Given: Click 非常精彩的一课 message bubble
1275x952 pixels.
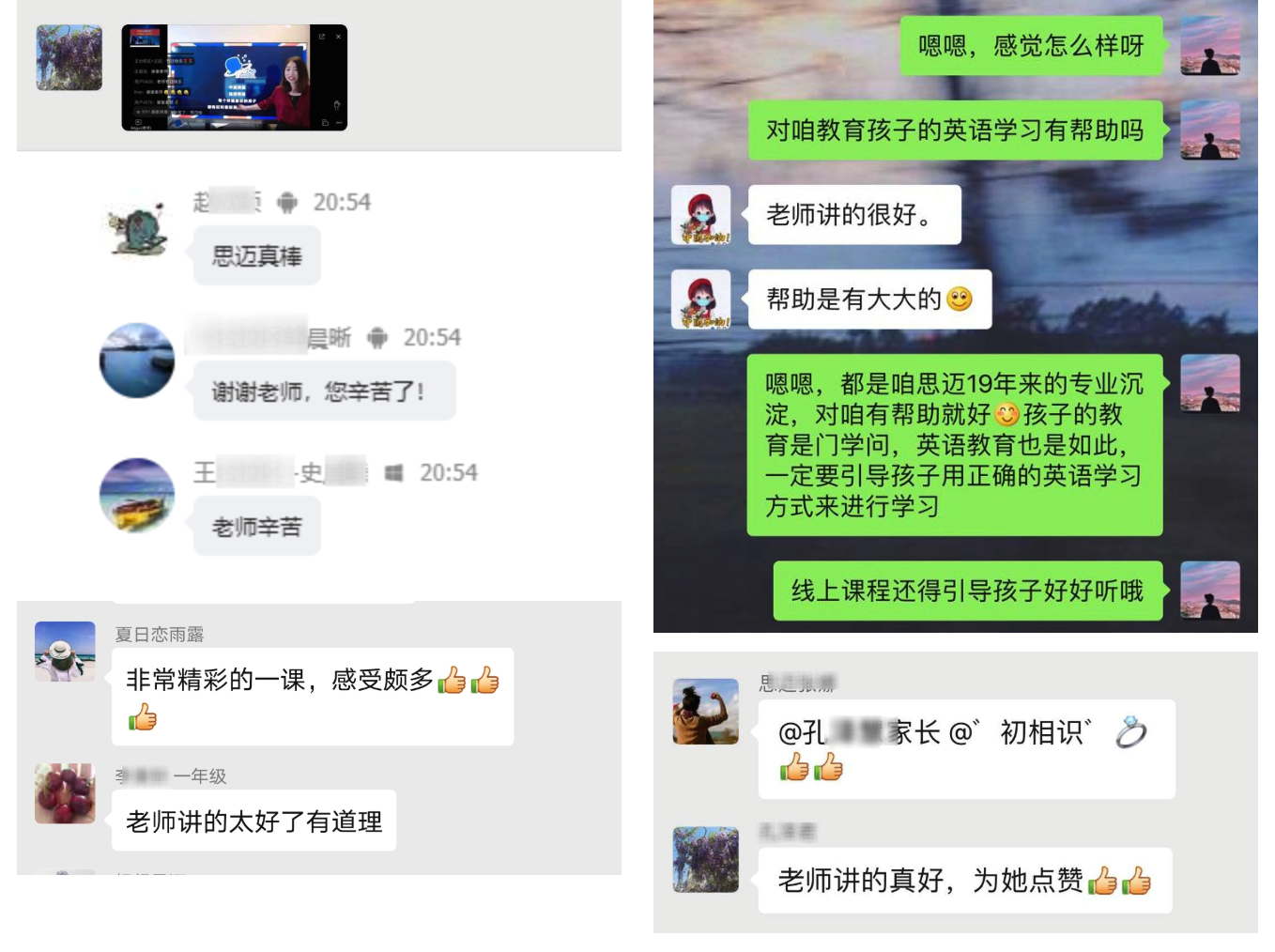Looking at the screenshot, I should click(313, 697).
